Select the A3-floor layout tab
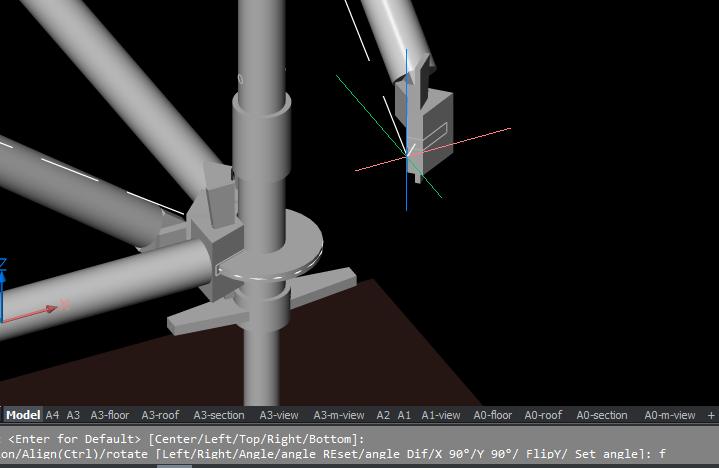This screenshot has height=468, width=719. tap(110, 415)
